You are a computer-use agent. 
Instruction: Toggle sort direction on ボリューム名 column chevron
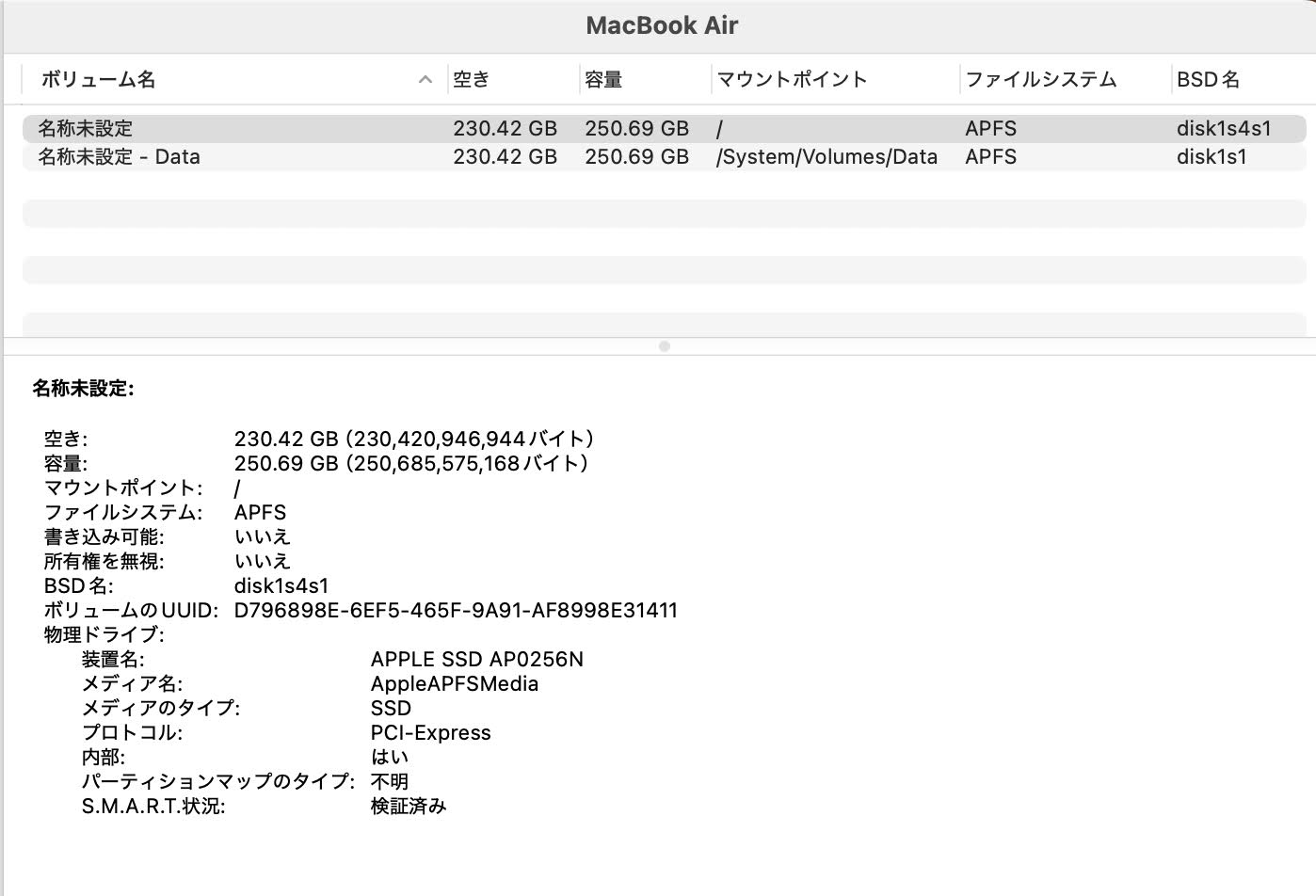click(x=425, y=80)
